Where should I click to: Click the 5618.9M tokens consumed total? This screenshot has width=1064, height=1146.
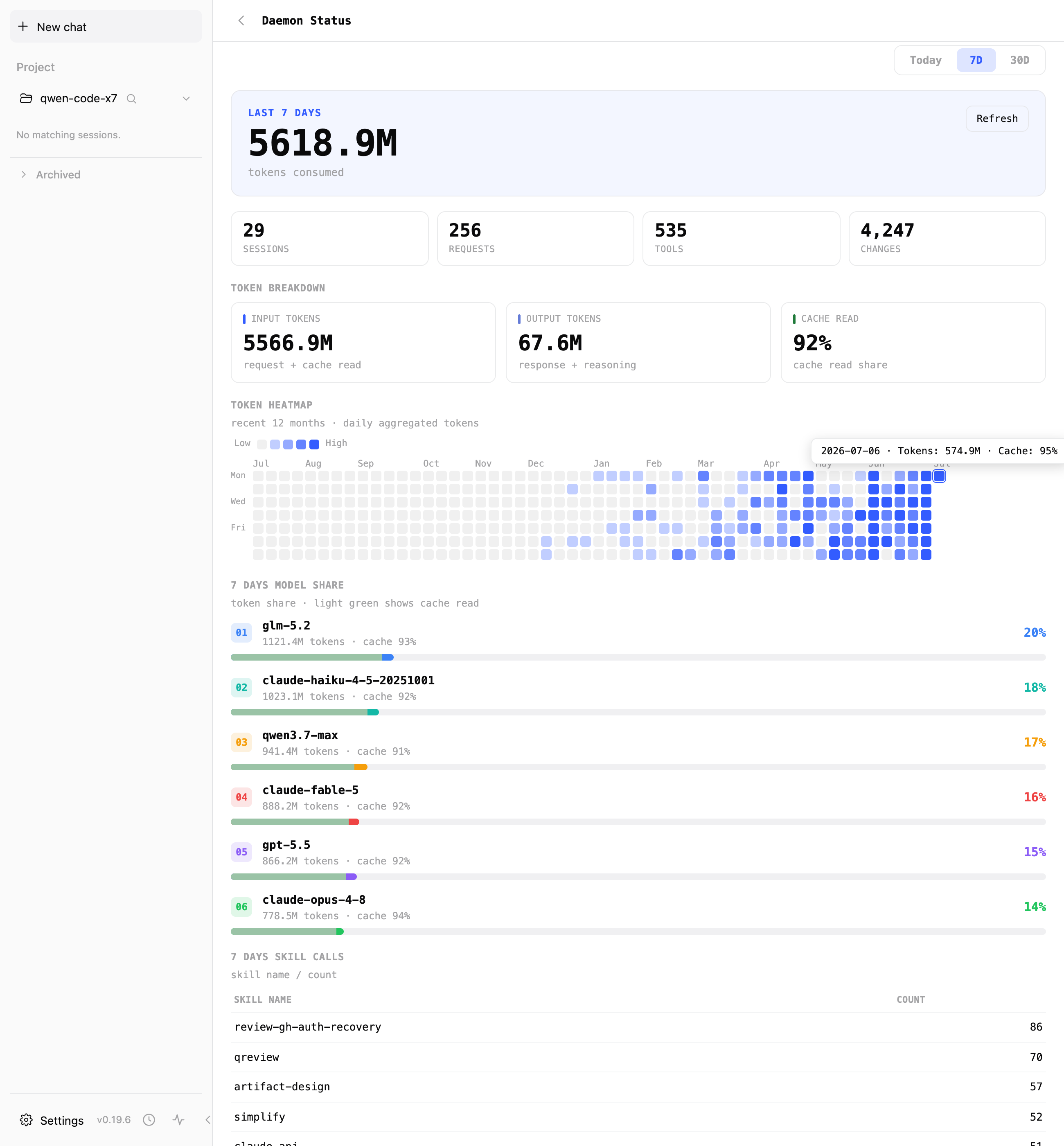click(323, 143)
